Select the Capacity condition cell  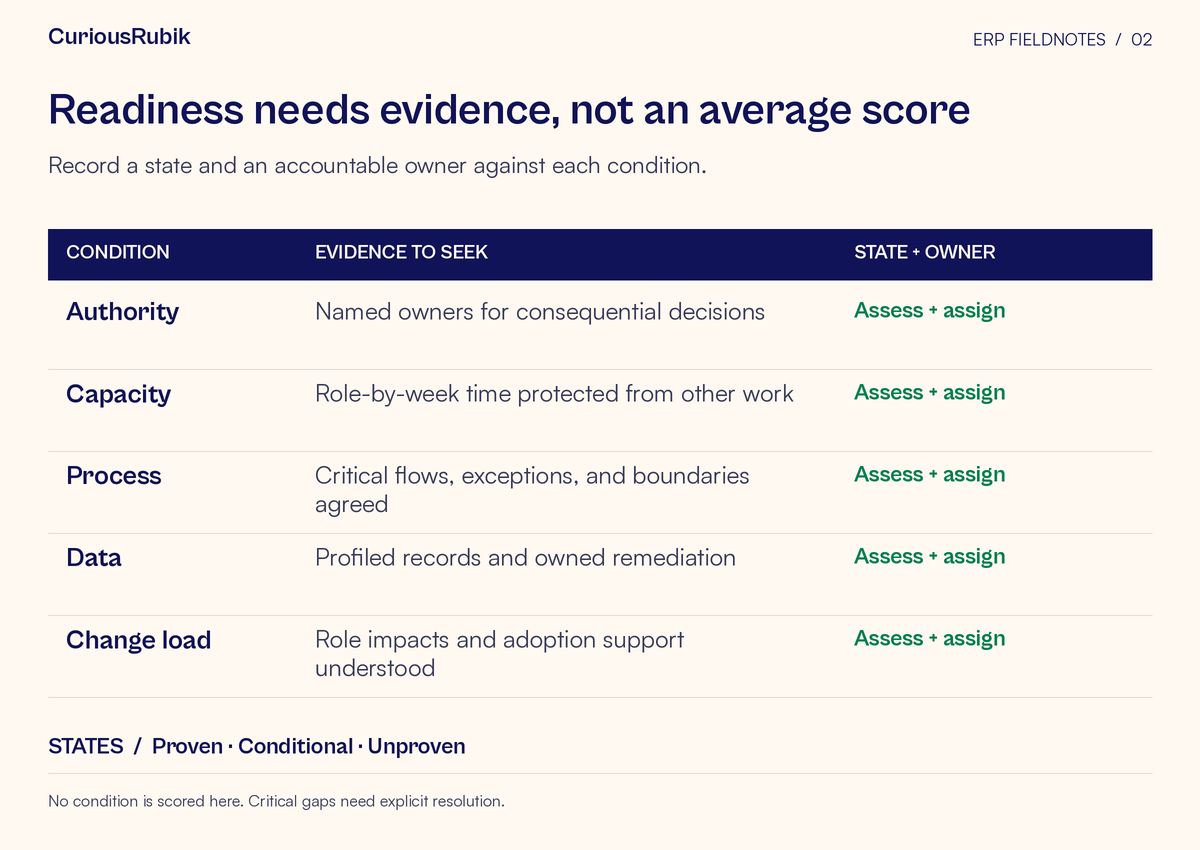click(x=118, y=394)
